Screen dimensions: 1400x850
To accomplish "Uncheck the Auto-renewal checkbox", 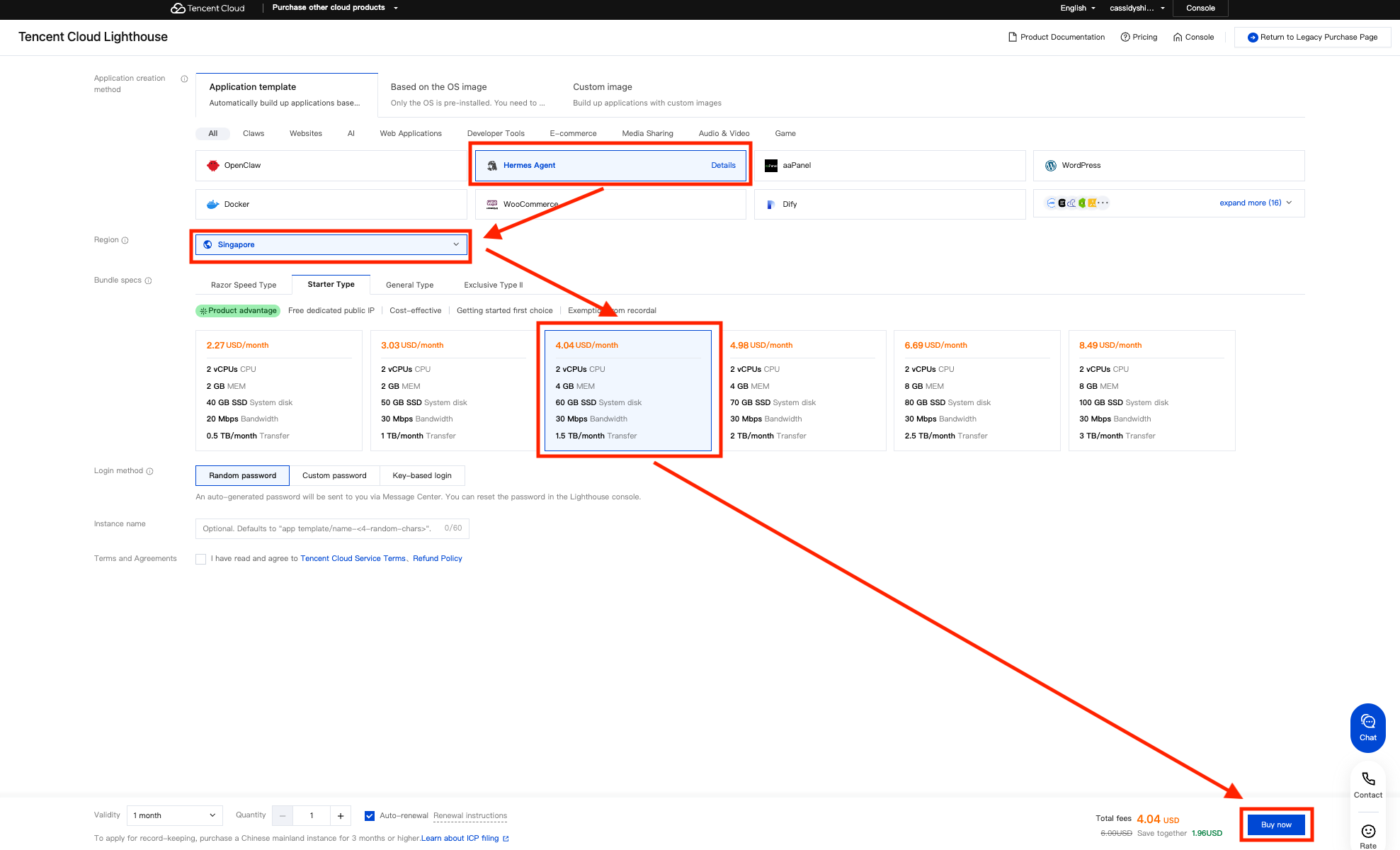I will point(370,816).
